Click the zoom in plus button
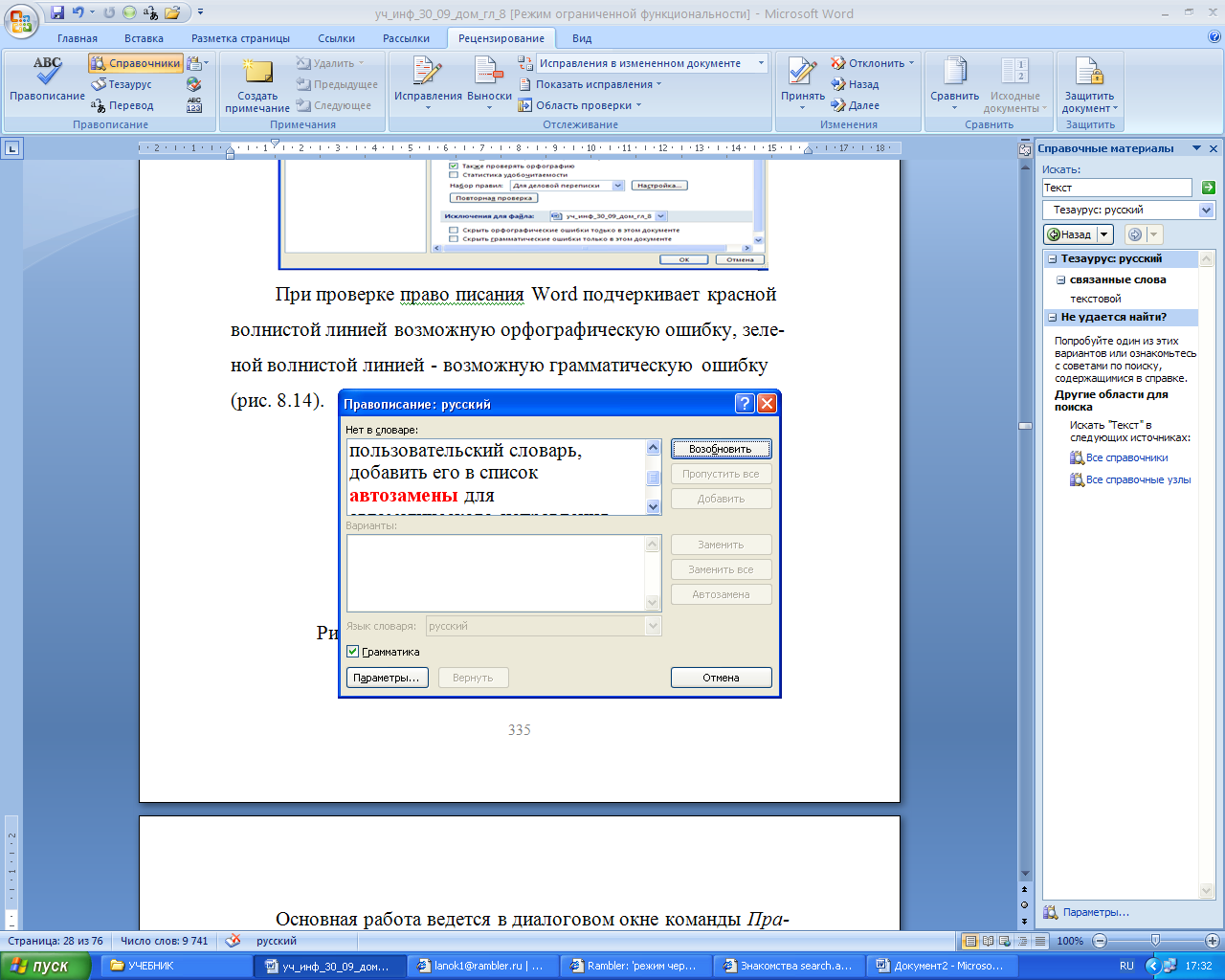The height and width of the screenshot is (980, 1225). 1212,941
